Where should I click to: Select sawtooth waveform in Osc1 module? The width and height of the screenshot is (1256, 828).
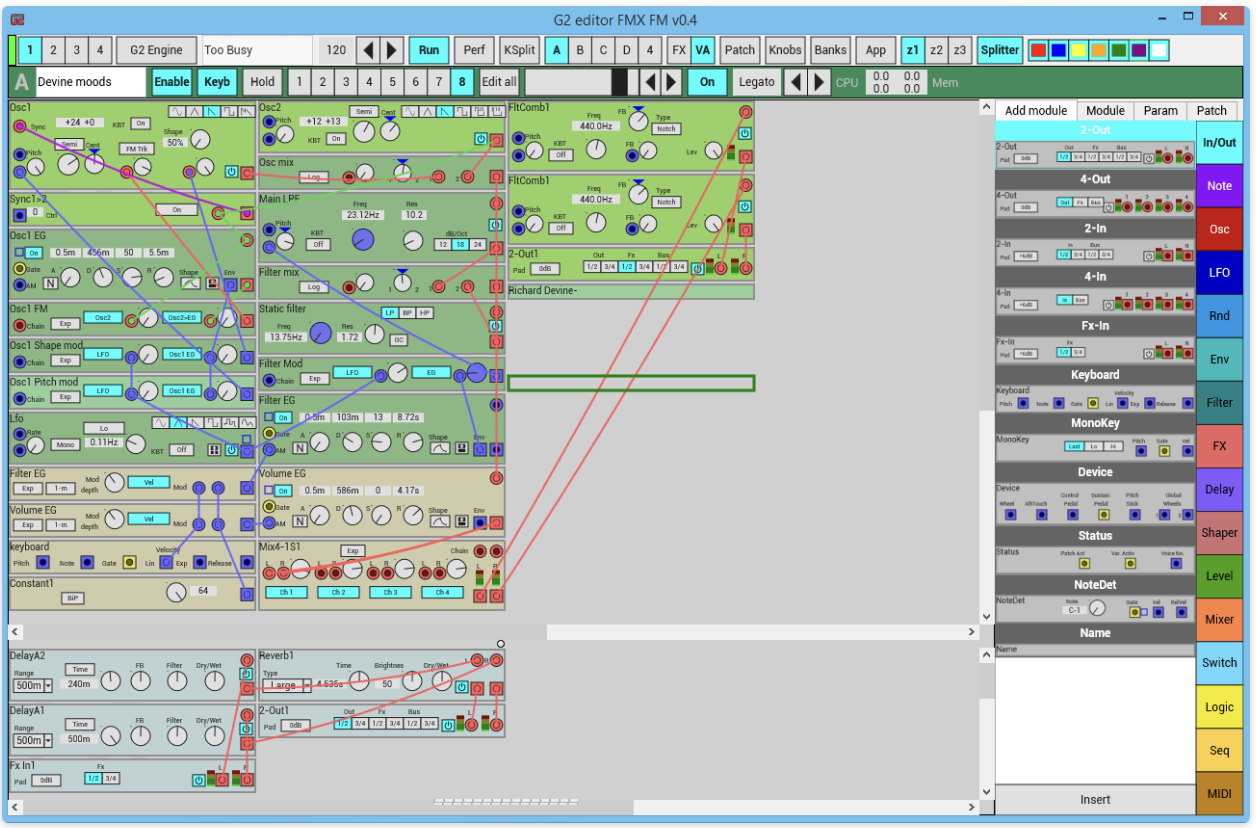pyautogui.click(x=212, y=111)
